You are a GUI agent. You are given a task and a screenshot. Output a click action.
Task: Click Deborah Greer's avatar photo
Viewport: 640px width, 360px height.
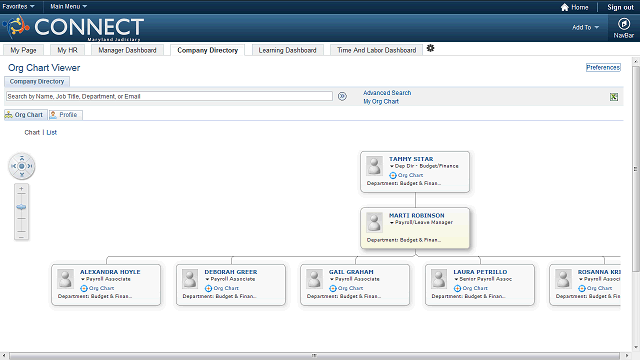[190, 279]
